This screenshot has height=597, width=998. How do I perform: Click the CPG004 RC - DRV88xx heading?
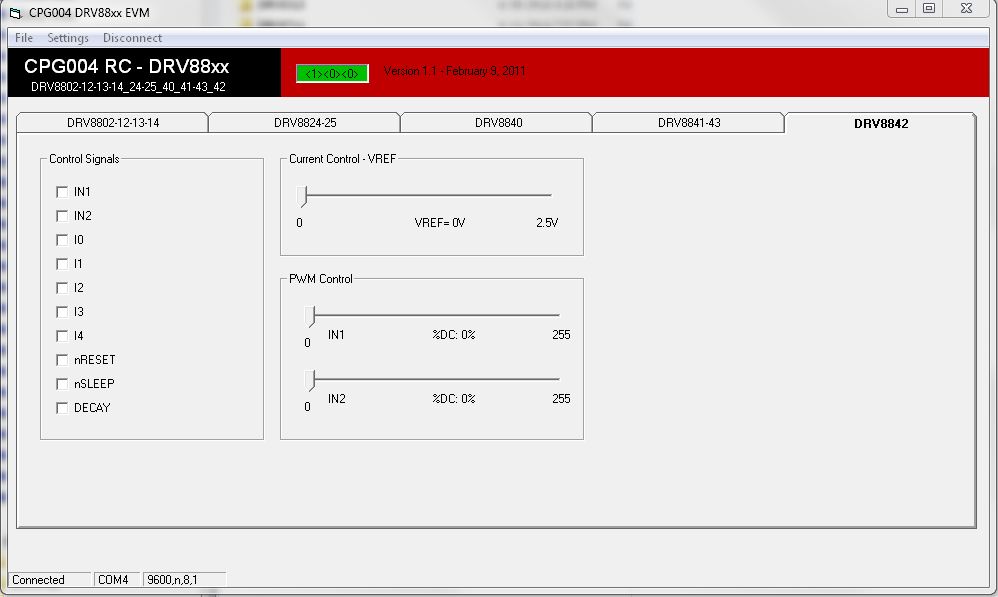[x=127, y=66]
